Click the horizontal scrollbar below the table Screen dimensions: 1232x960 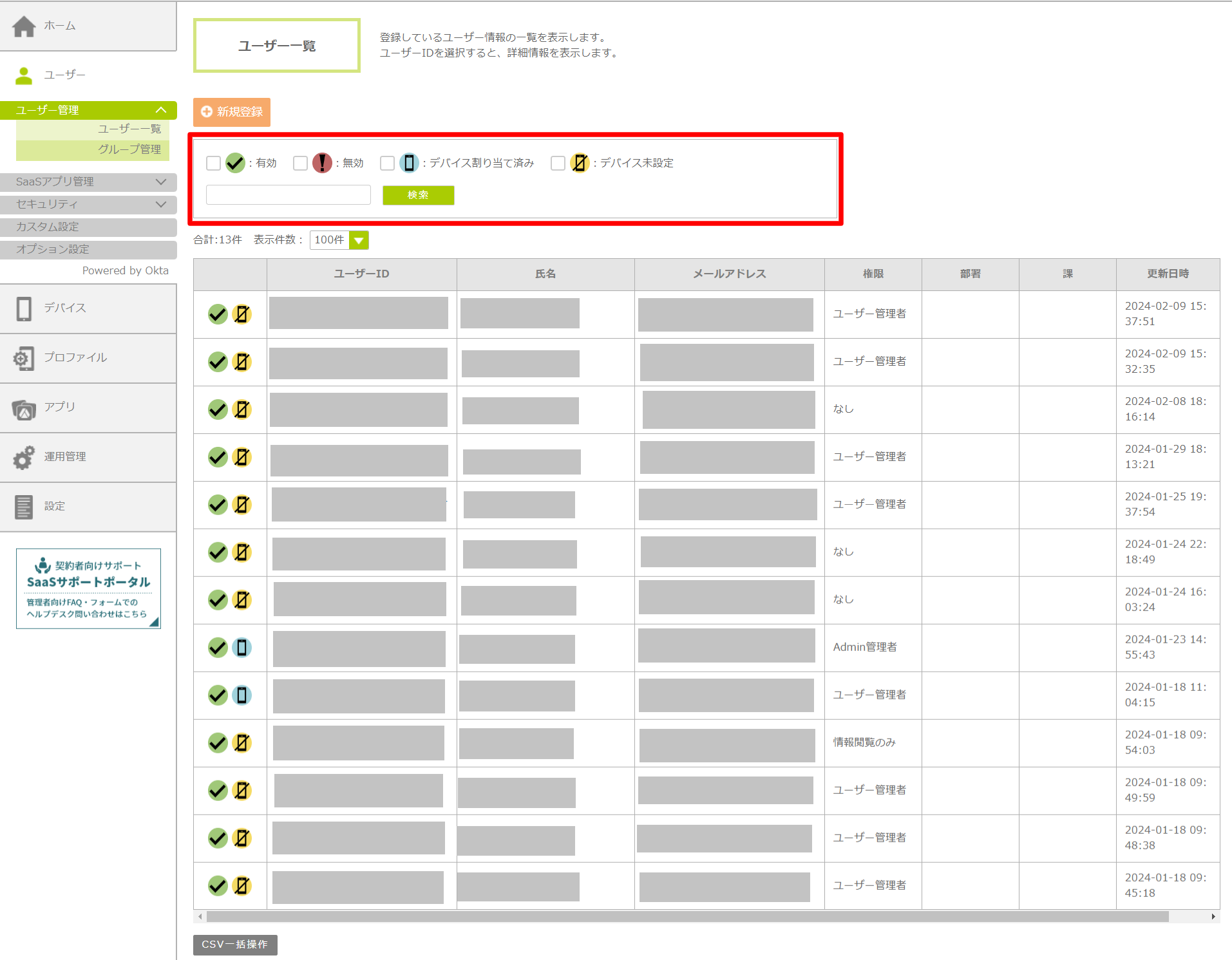(687, 916)
